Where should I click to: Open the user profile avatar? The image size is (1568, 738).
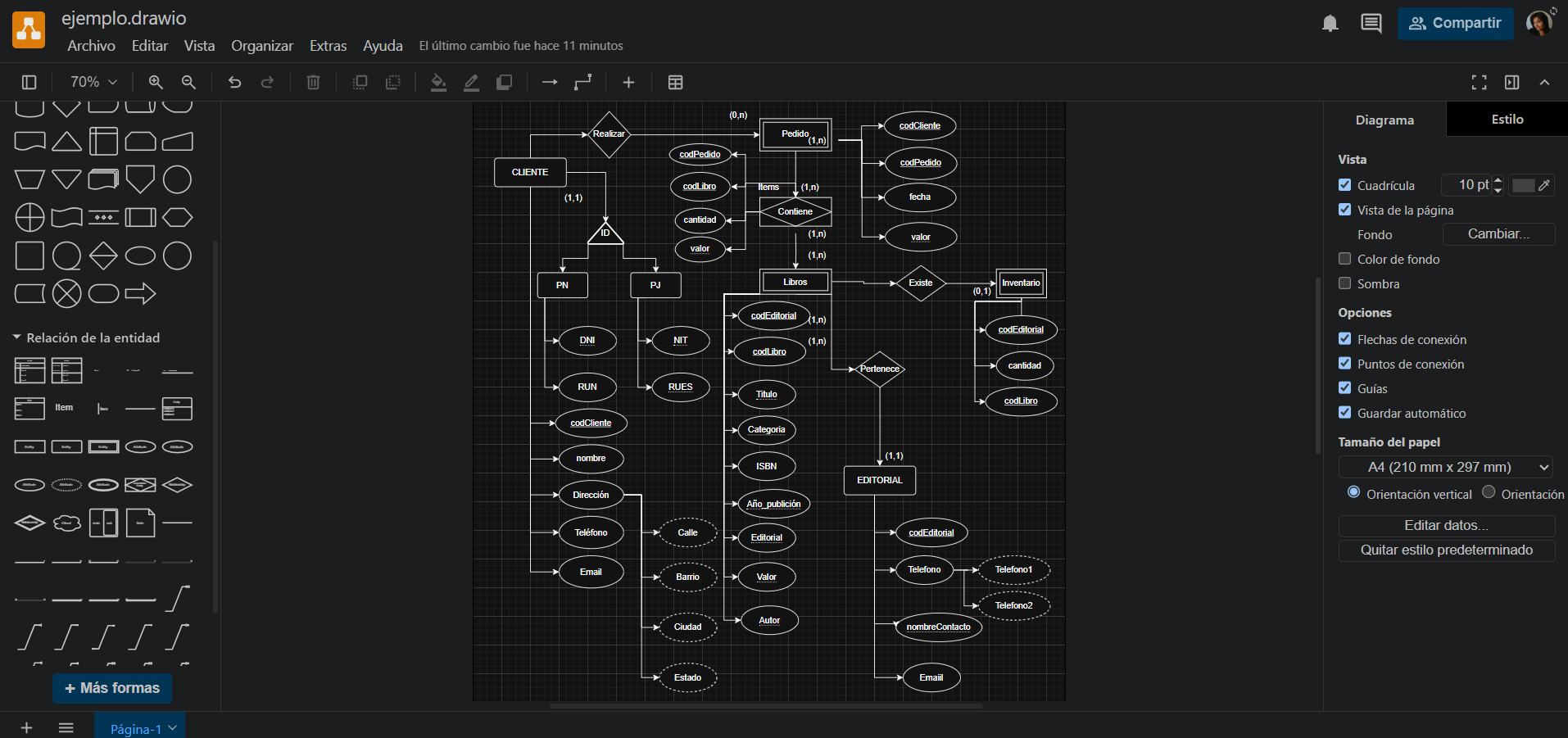pyautogui.click(x=1540, y=22)
